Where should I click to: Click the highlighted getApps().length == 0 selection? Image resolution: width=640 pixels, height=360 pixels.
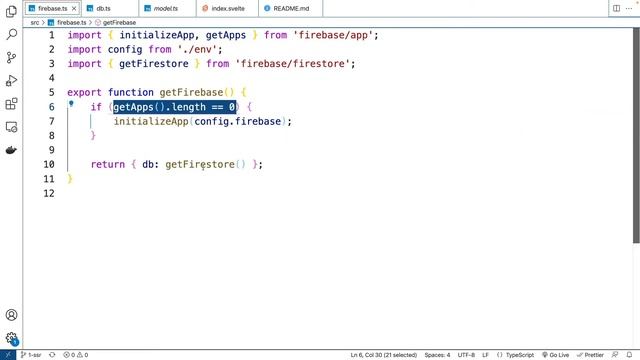[x=175, y=107]
